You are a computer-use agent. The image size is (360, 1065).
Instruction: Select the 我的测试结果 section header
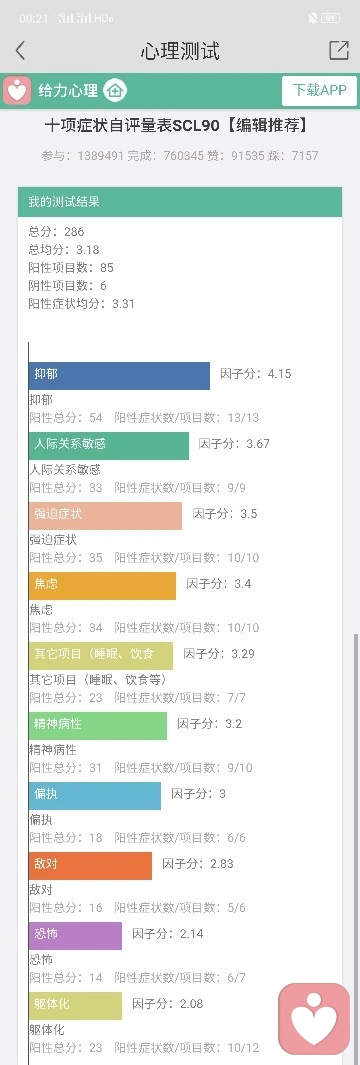tap(180, 202)
